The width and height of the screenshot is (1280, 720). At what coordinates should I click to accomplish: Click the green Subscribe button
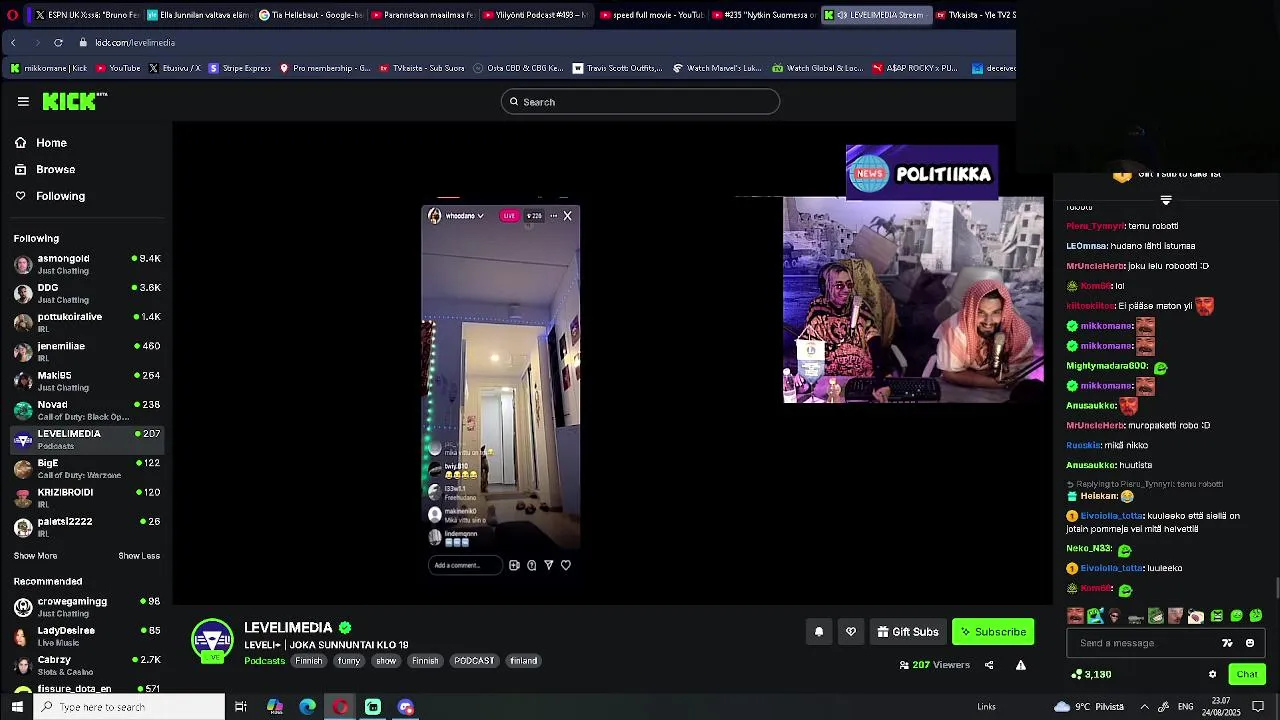click(993, 632)
